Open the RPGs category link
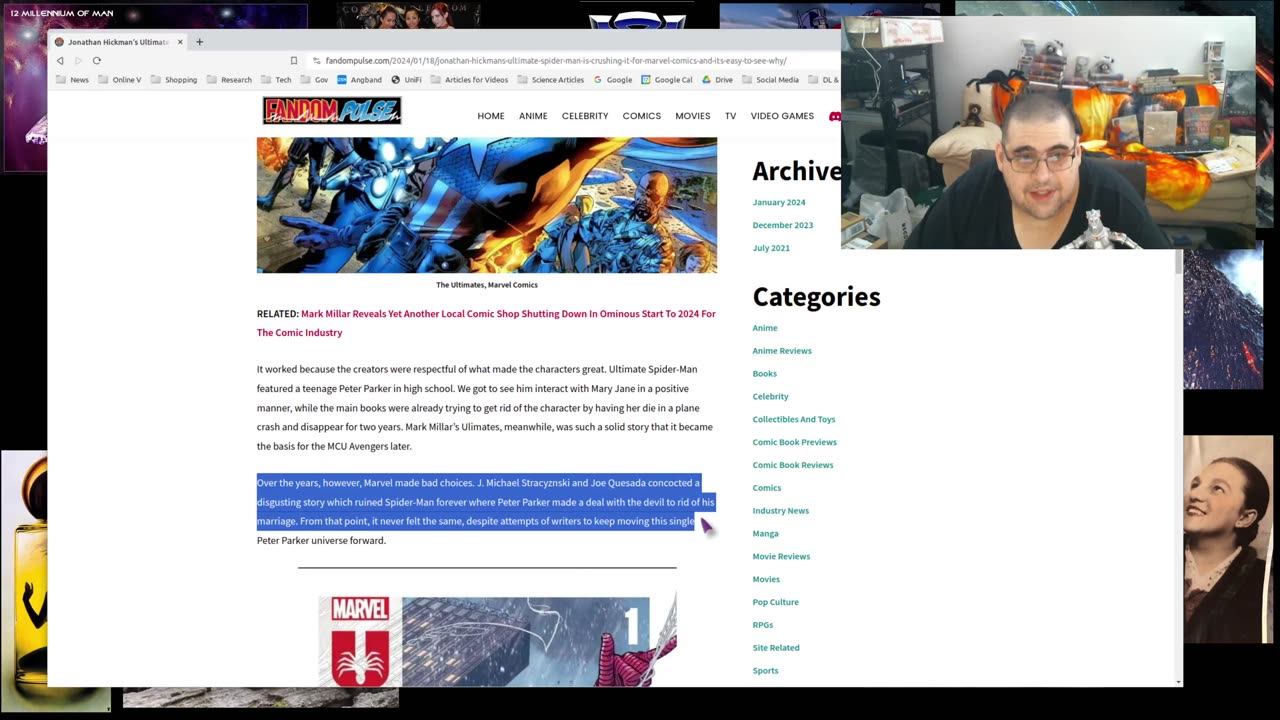Screen dimensions: 1280x720 pos(763,625)
